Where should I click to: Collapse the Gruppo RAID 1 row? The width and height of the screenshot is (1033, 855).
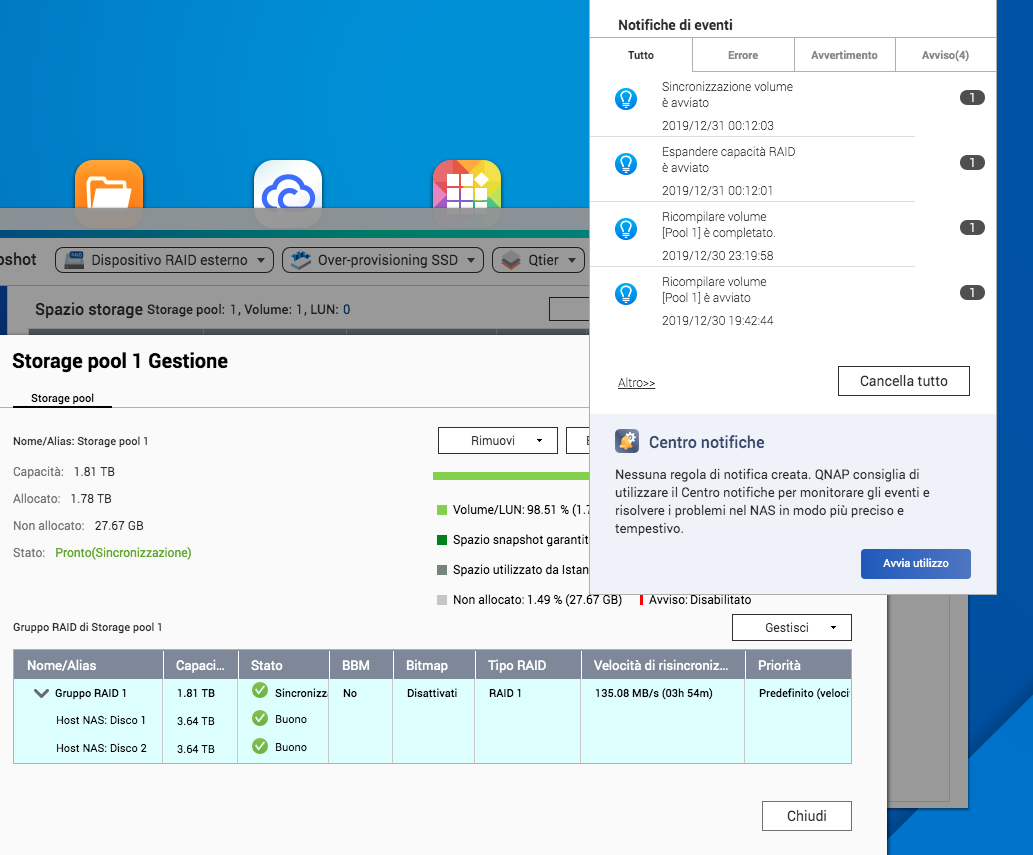coord(41,692)
